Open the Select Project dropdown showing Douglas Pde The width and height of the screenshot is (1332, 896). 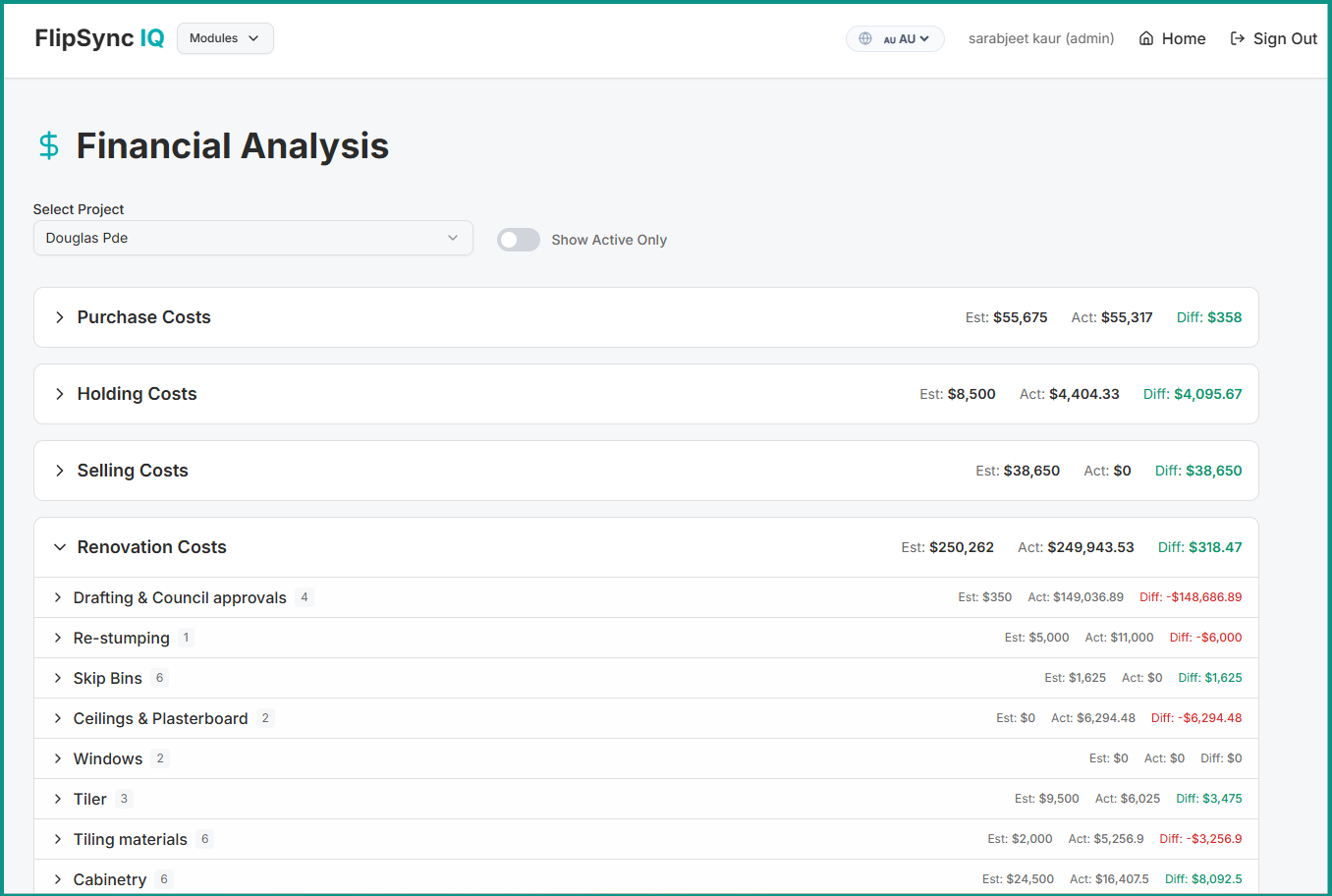(x=252, y=238)
